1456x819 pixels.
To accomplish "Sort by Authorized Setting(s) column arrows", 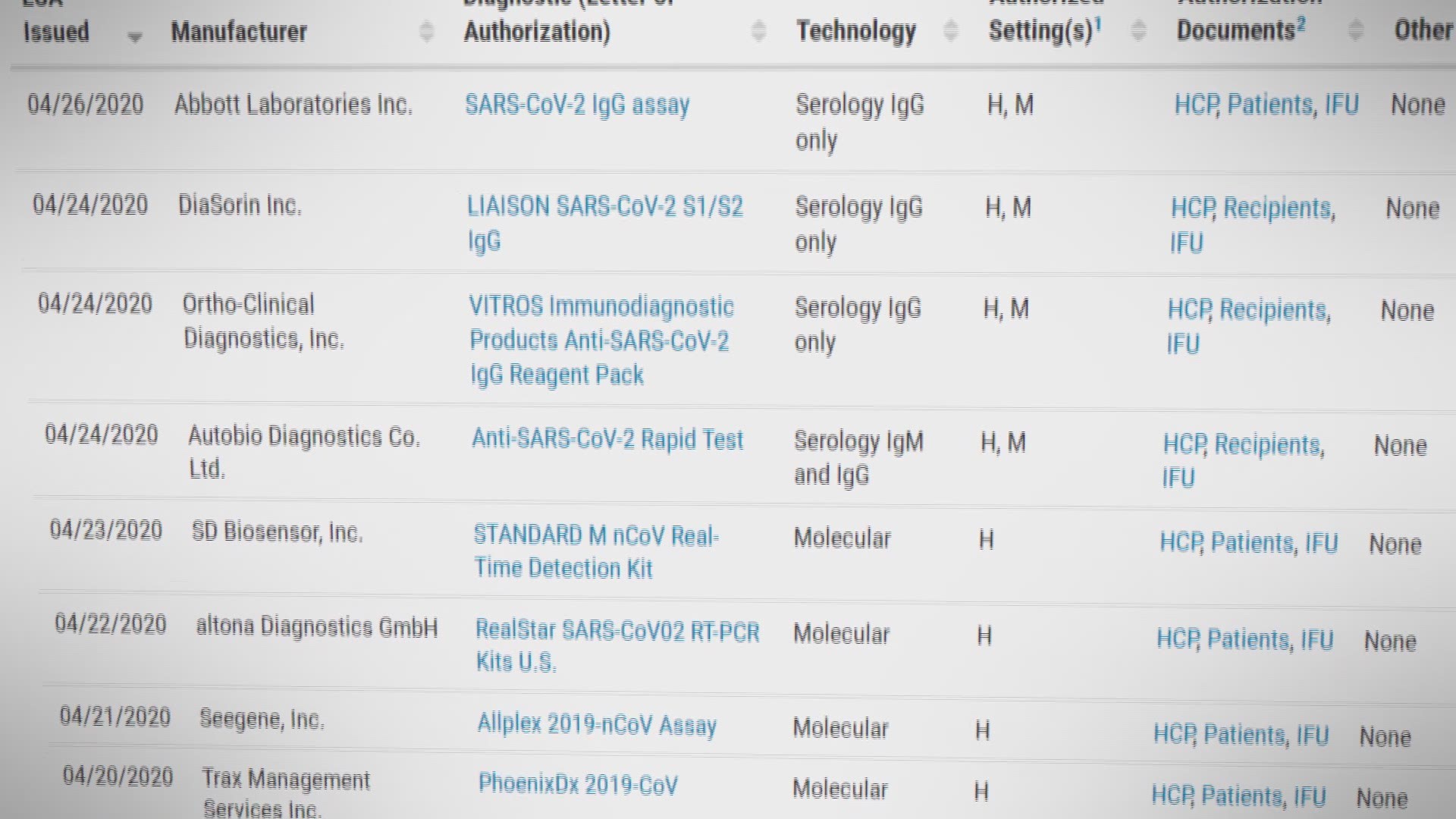I will point(1139,30).
